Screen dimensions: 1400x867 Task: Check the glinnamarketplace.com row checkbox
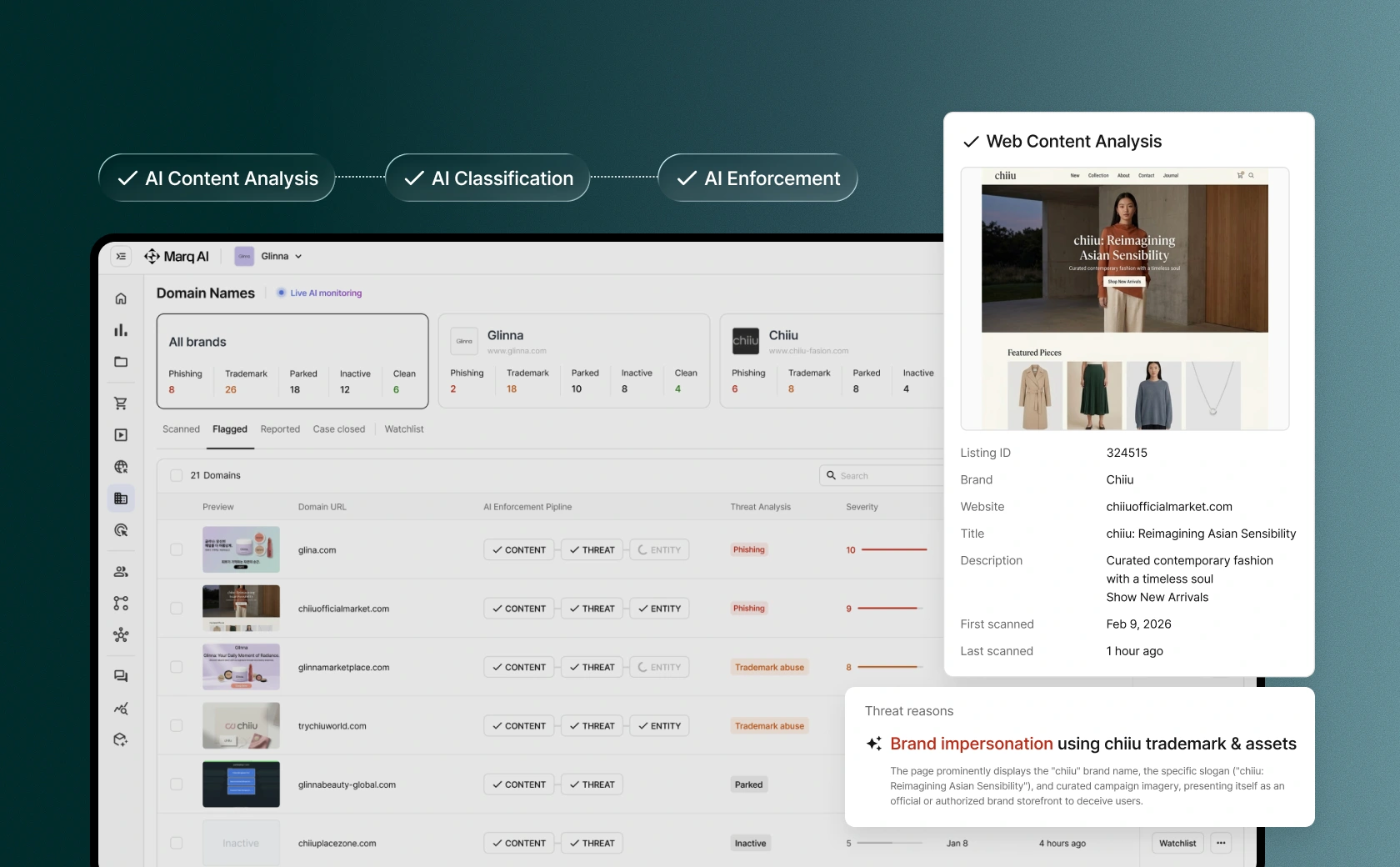point(177,667)
